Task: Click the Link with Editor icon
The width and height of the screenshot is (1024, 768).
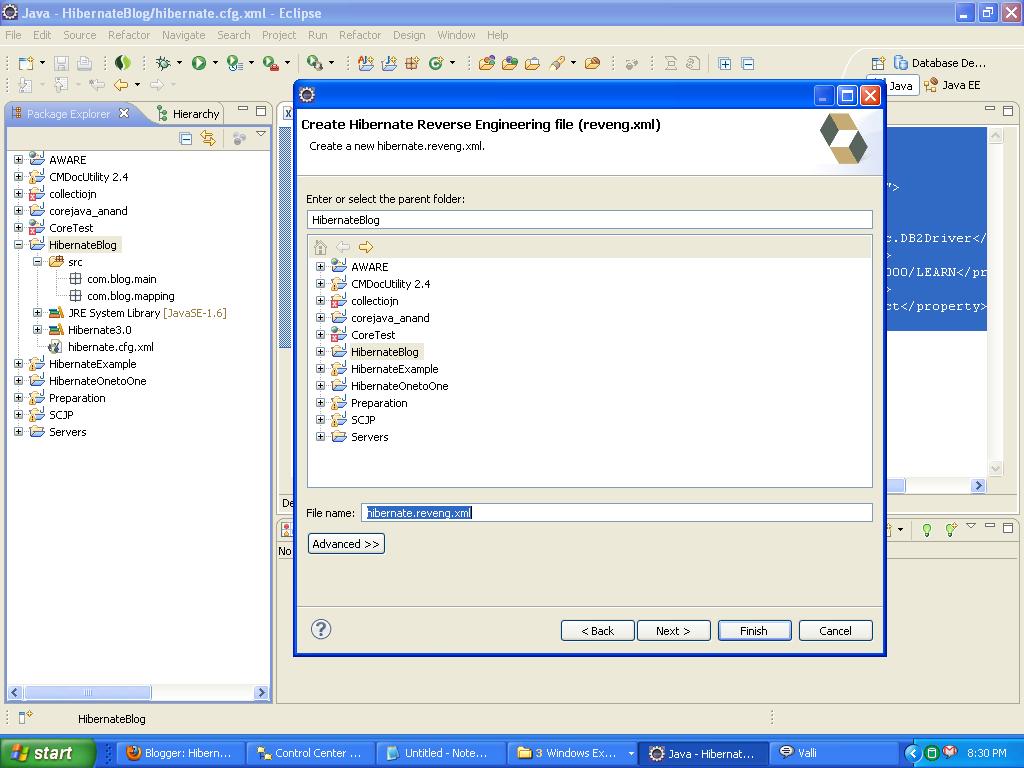Action: [208, 138]
